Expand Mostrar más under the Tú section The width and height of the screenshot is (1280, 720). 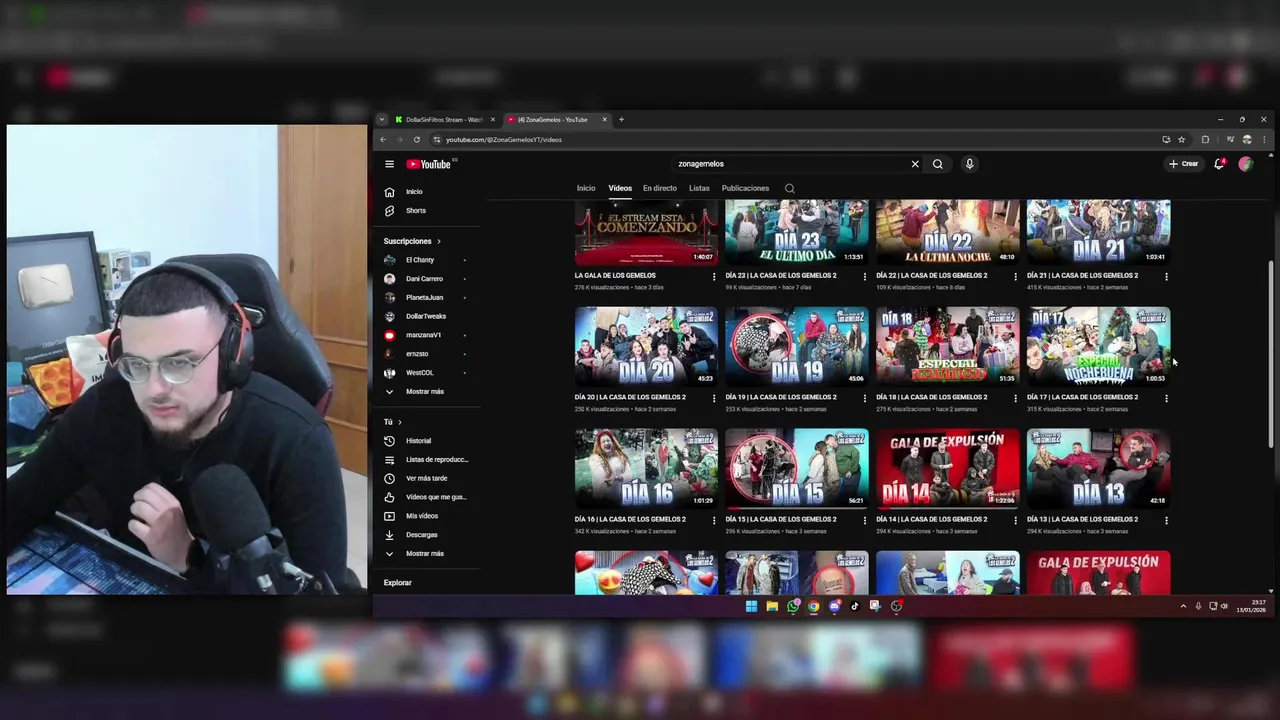(x=426, y=553)
